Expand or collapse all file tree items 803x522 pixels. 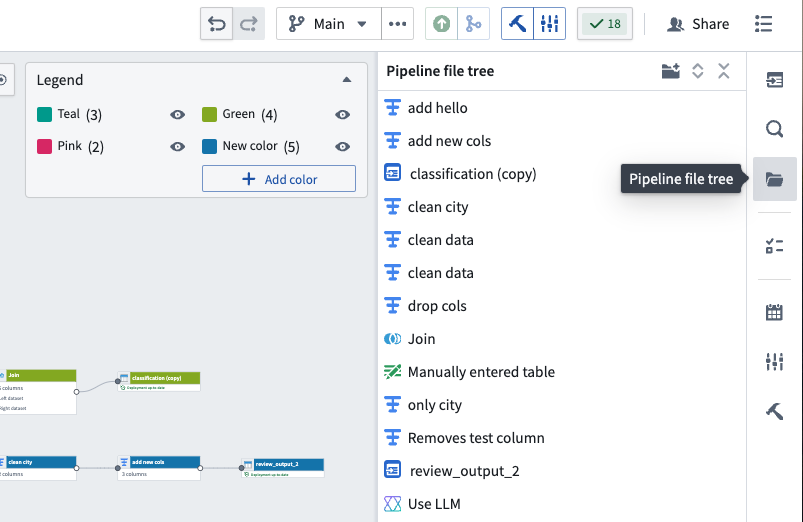(x=698, y=71)
